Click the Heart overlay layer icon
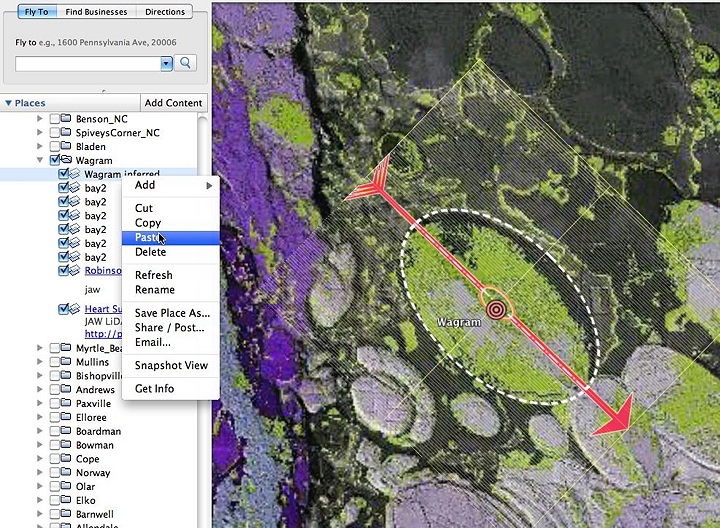720x528 pixels. [x=75, y=309]
